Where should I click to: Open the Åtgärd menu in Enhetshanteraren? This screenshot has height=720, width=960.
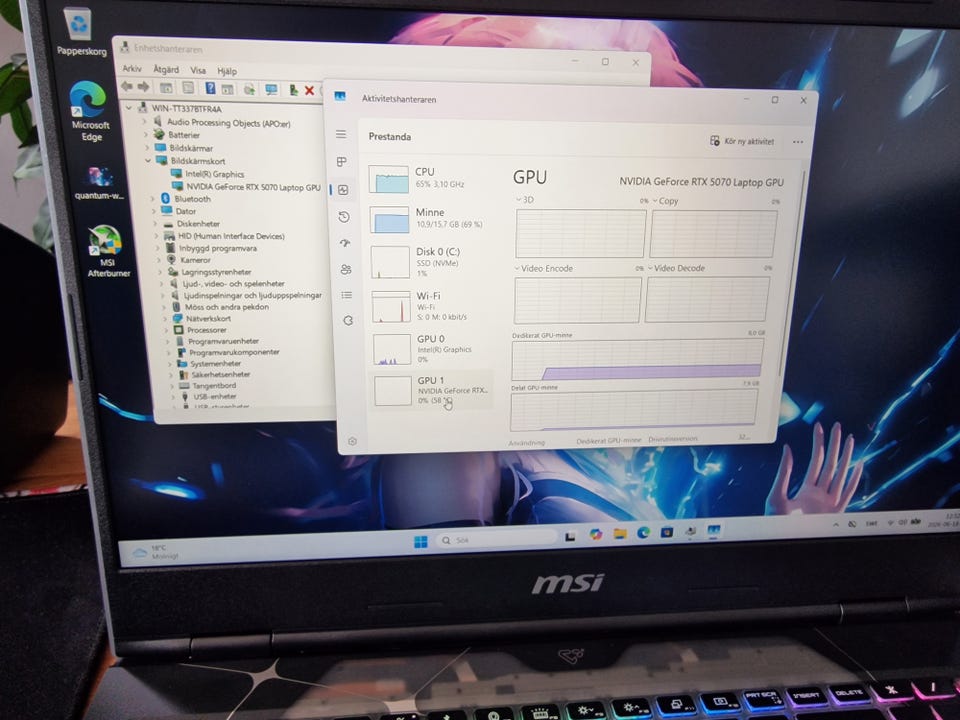click(166, 69)
